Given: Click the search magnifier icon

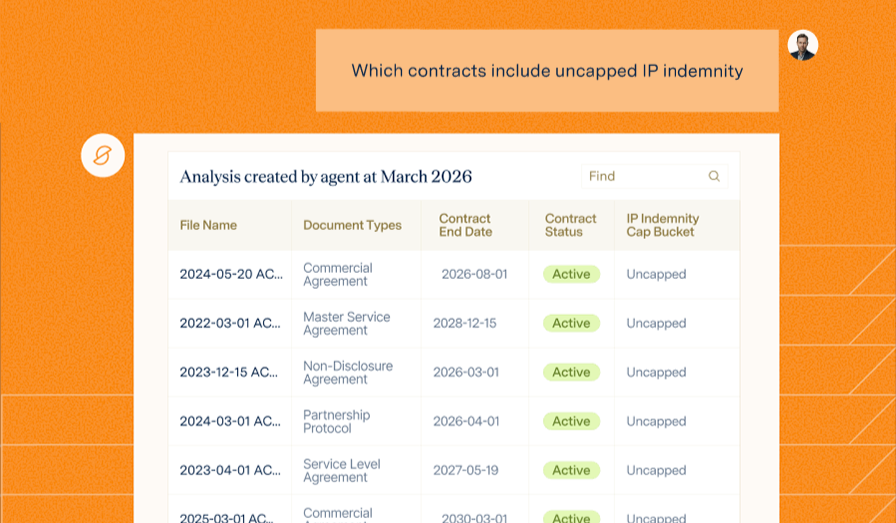Looking at the screenshot, I should point(714,176).
